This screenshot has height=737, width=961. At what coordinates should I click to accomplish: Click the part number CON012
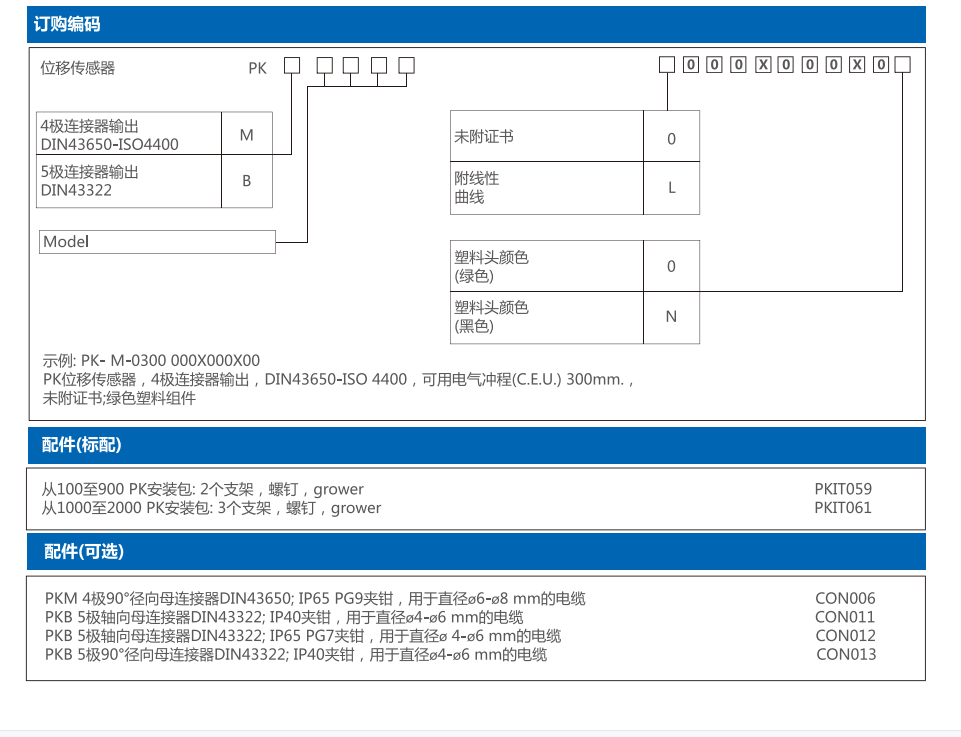(845, 636)
